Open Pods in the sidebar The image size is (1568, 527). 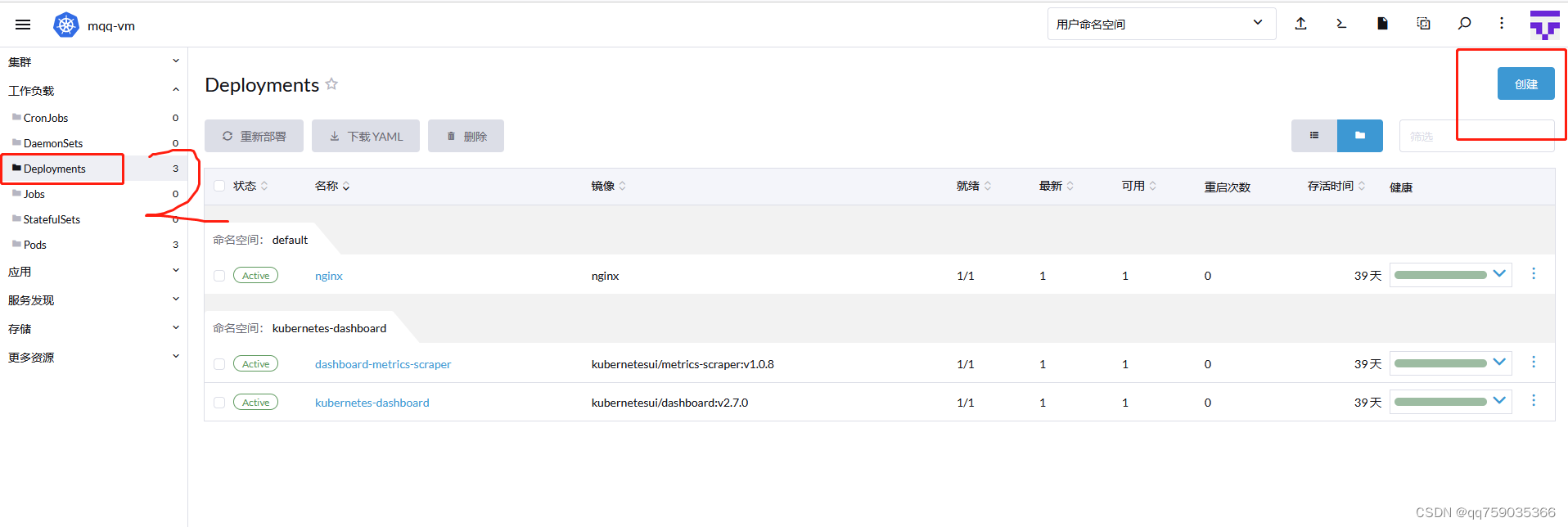coord(34,245)
